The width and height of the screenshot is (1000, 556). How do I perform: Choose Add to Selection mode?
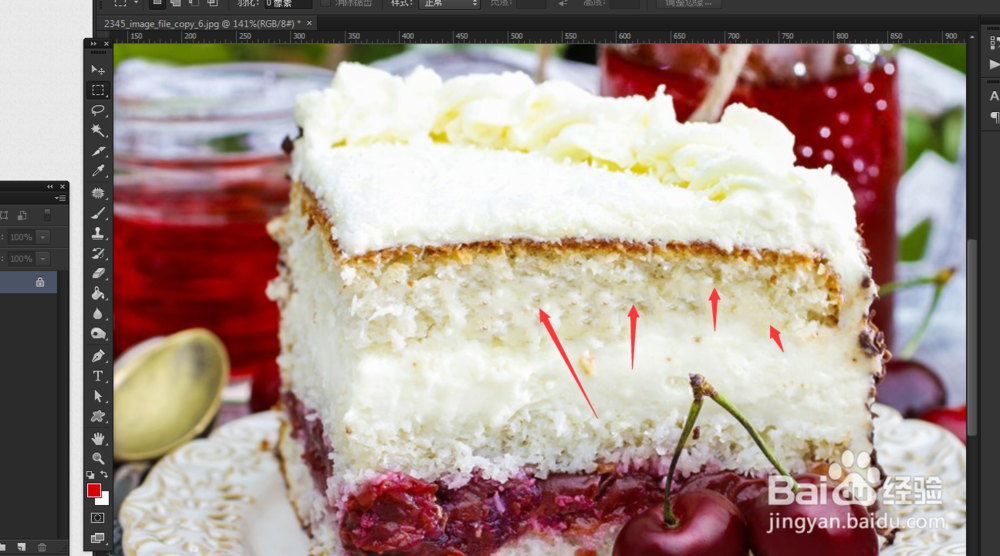[x=175, y=3]
